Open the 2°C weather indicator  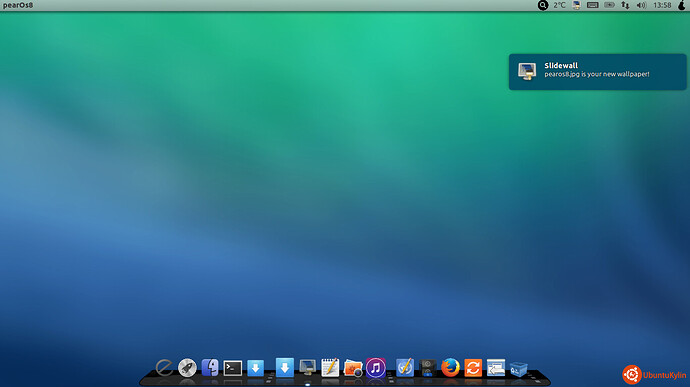(559, 5)
